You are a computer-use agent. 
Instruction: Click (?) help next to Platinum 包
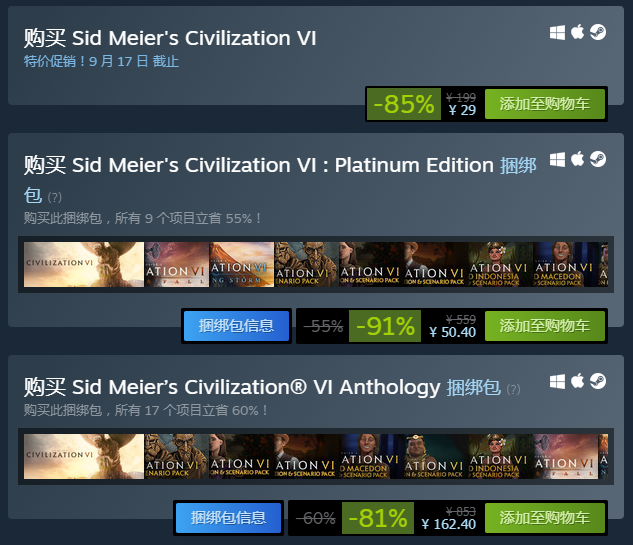pyautogui.click(x=54, y=197)
